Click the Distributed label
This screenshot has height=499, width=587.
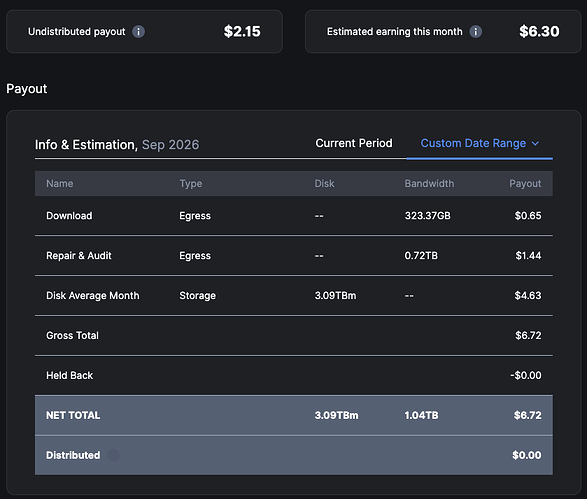click(x=73, y=455)
